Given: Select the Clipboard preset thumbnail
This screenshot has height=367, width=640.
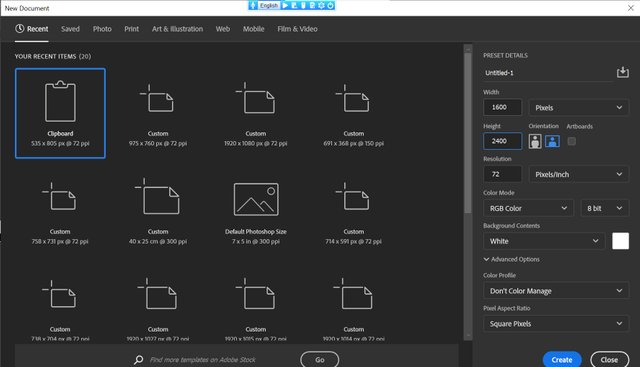Looking at the screenshot, I should [60, 113].
